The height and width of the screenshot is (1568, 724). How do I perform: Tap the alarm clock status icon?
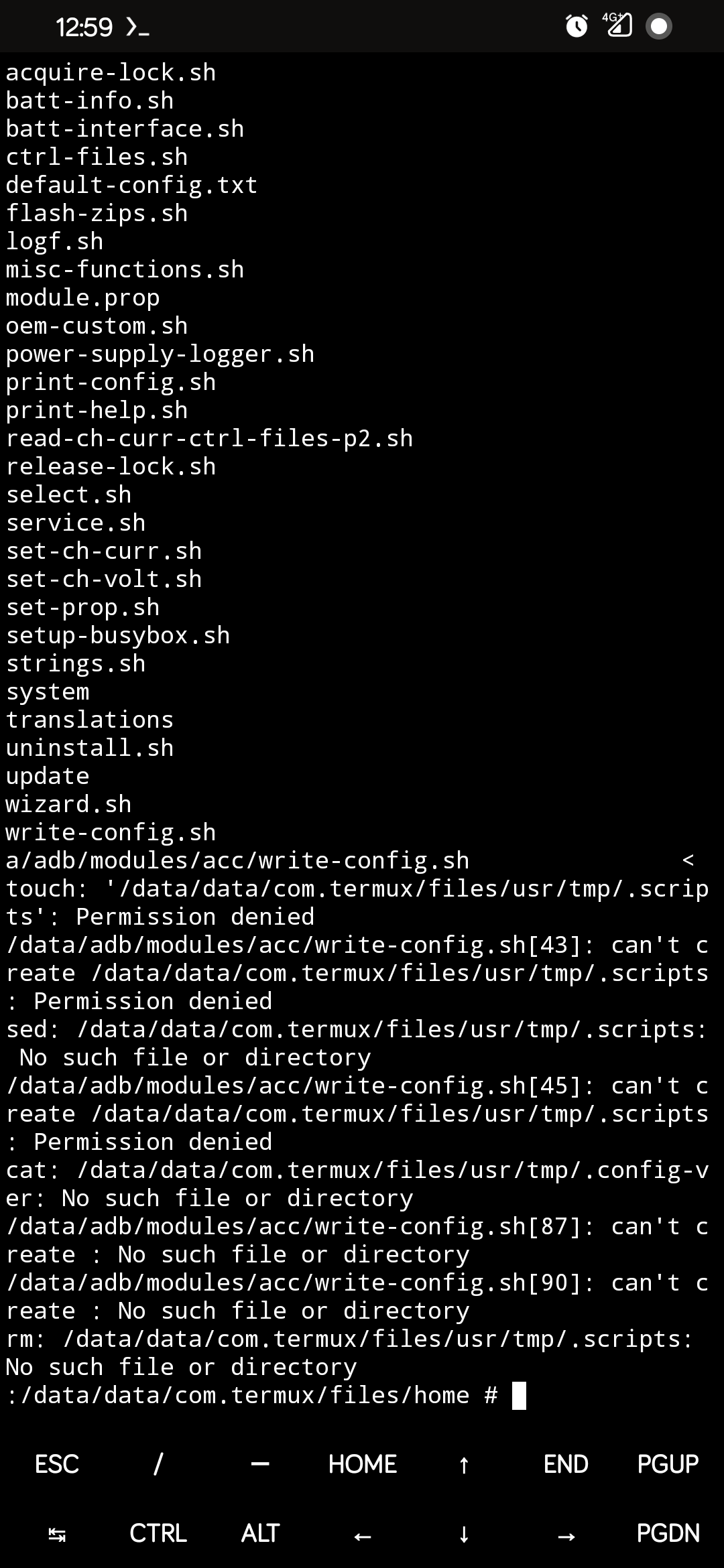point(577,25)
